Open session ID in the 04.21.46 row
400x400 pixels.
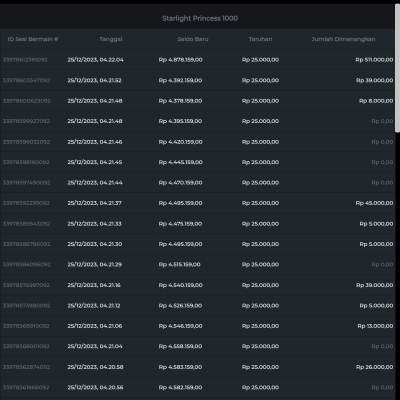pyautogui.click(x=26, y=142)
